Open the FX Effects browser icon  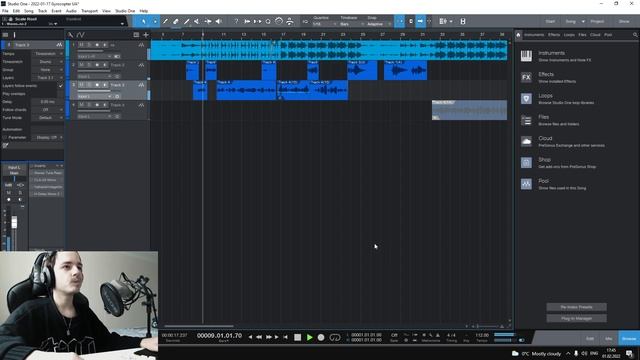point(526,77)
